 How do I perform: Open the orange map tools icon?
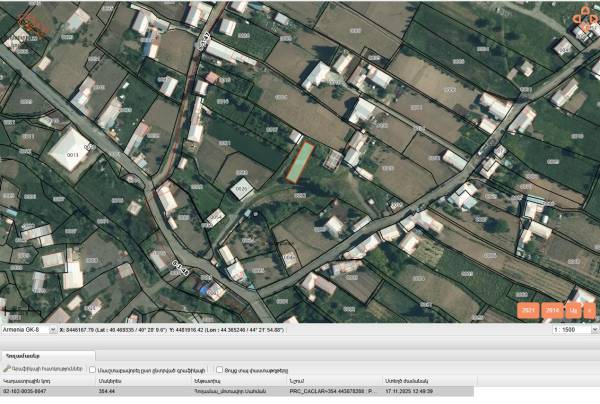coord(581,15)
